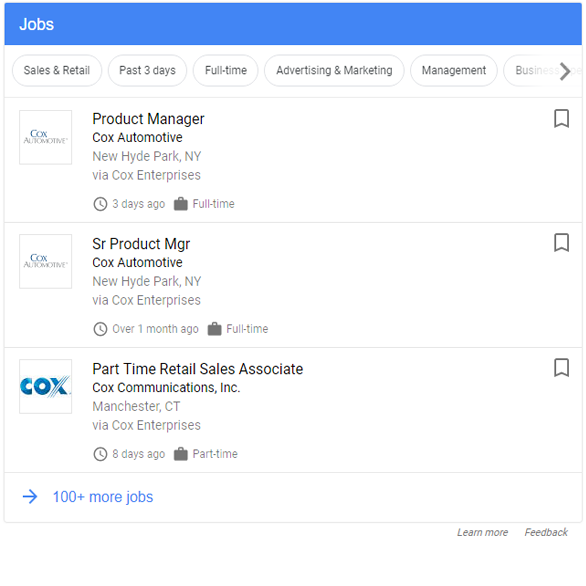Image resolution: width=586 pixels, height=586 pixels.
Task: Toggle the Full-time filter chip
Action: [x=226, y=70]
